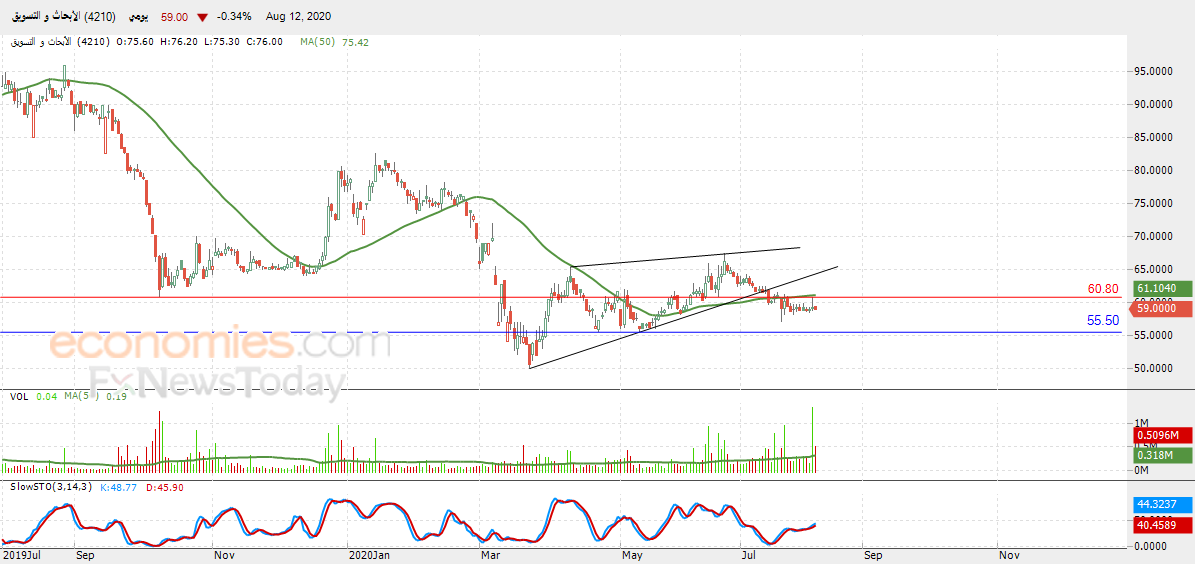Click the red 0.5096M volume tag
Viewport: 1195px width, 564px height.
coord(1158,436)
